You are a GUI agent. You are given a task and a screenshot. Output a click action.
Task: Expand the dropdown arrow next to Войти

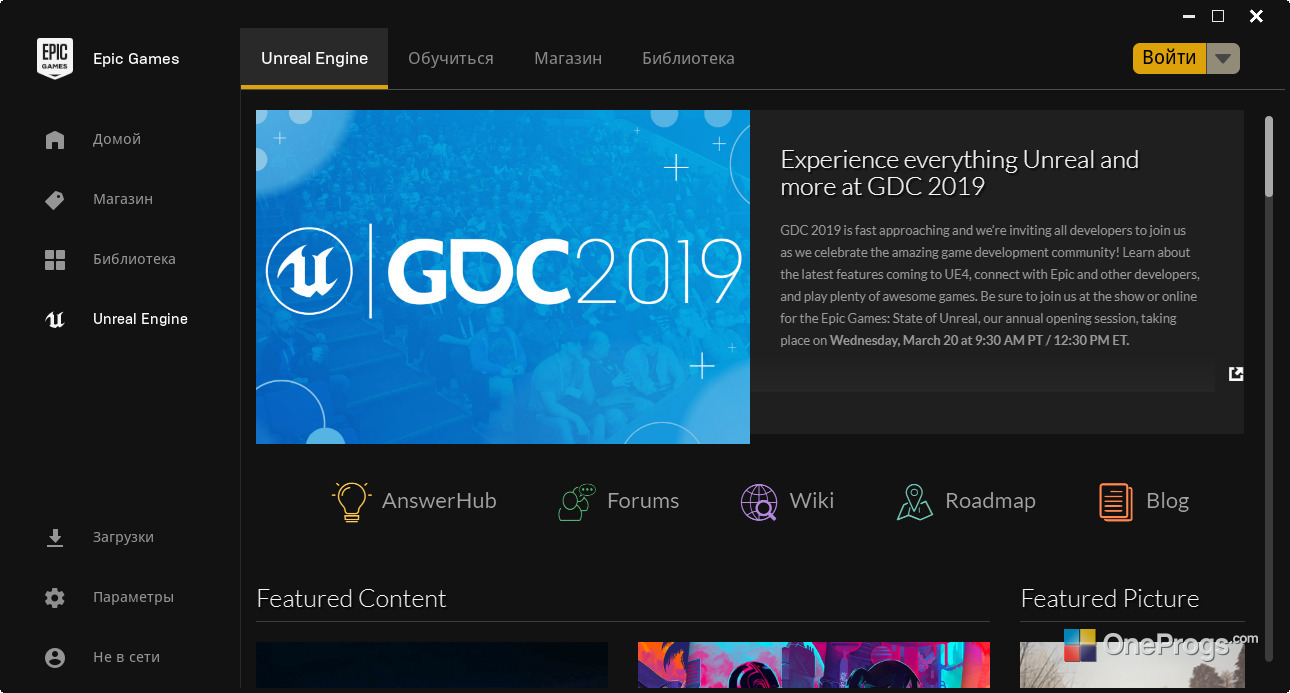click(x=1223, y=59)
